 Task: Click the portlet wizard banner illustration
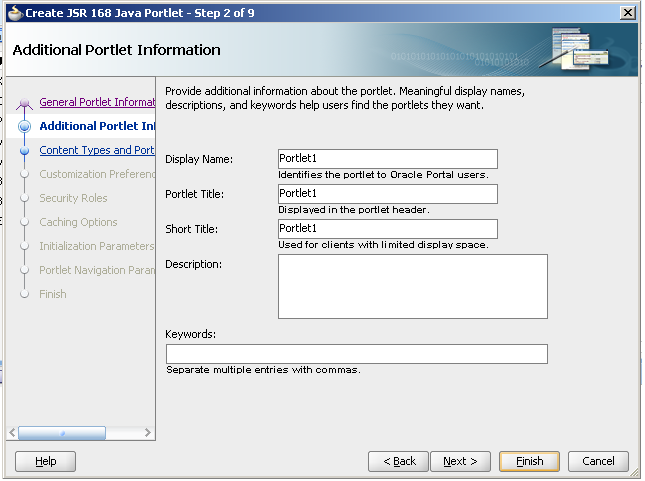[x=574, y=49]
